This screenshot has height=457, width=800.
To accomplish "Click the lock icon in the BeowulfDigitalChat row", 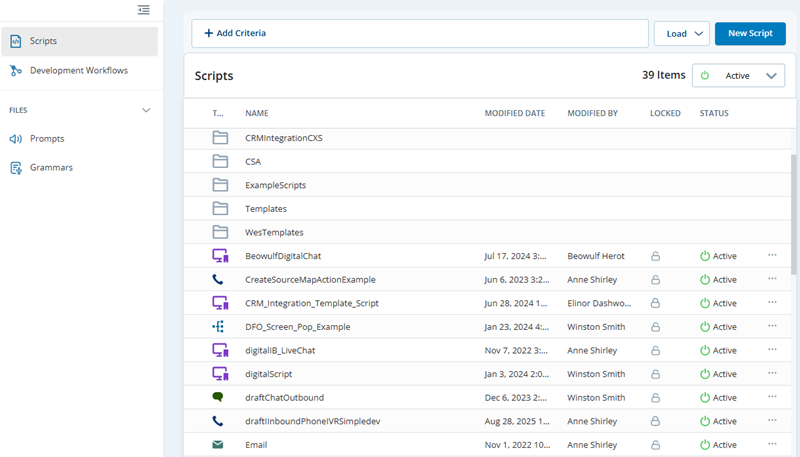I will coord(656,256).
